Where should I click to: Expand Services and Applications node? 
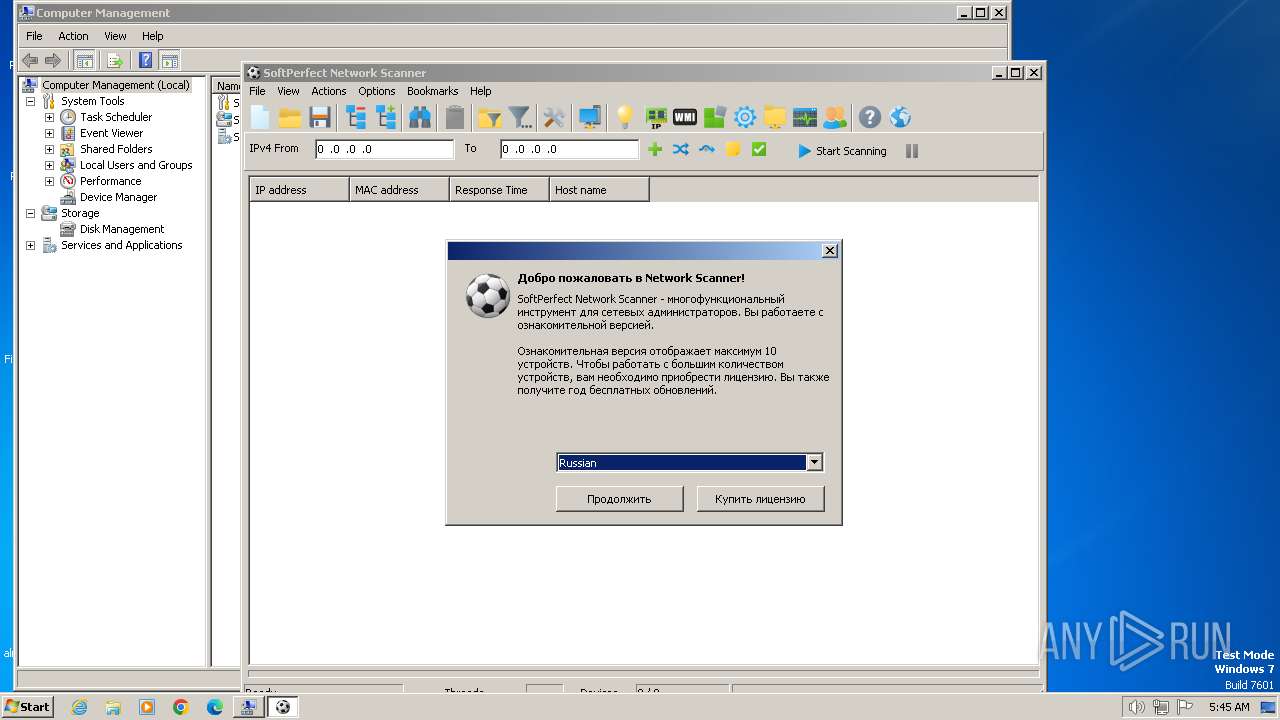coord(30,245)
